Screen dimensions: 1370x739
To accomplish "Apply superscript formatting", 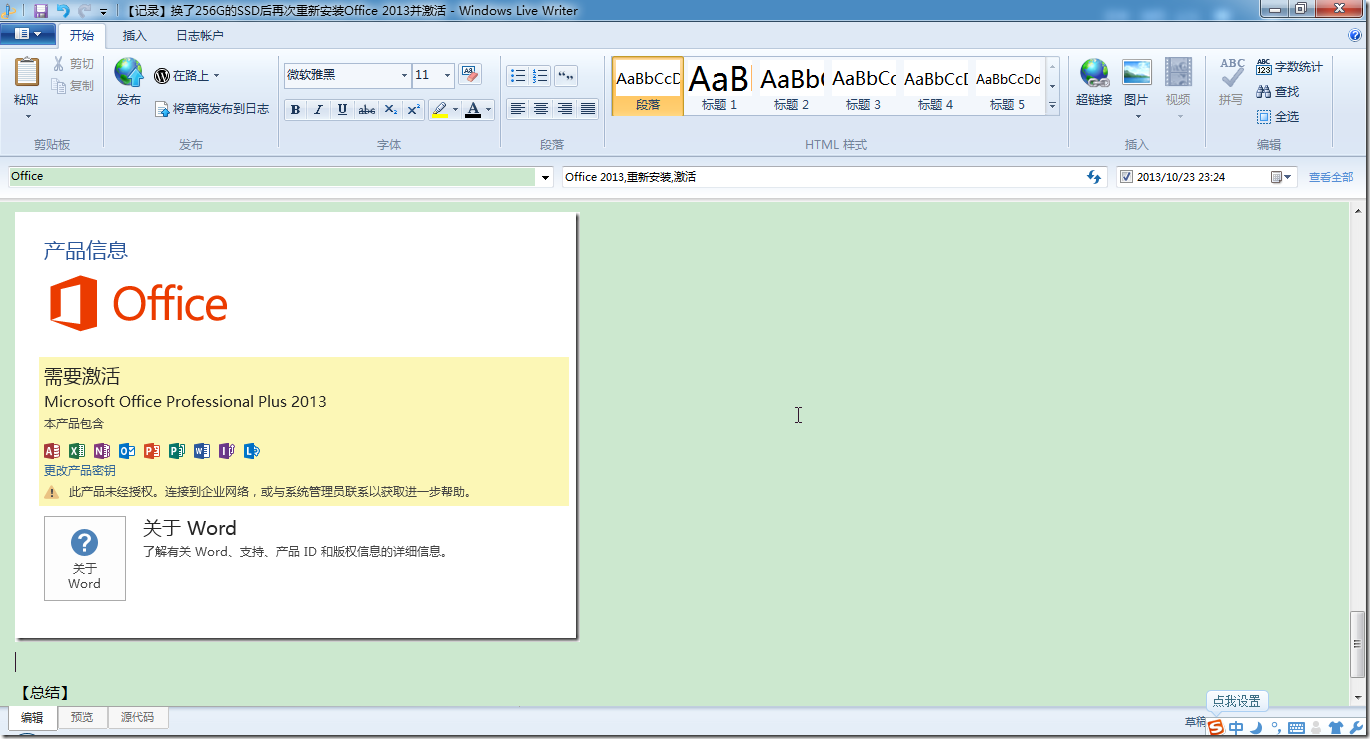I will click(x=414, y=109).
